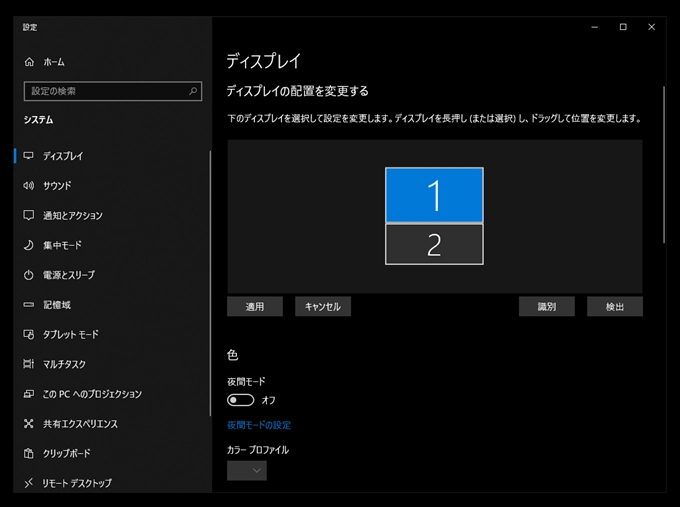This screenshot has width=680, height=507.
Task: Select display 2 in arrangement
Action: [x=434, y=244]
